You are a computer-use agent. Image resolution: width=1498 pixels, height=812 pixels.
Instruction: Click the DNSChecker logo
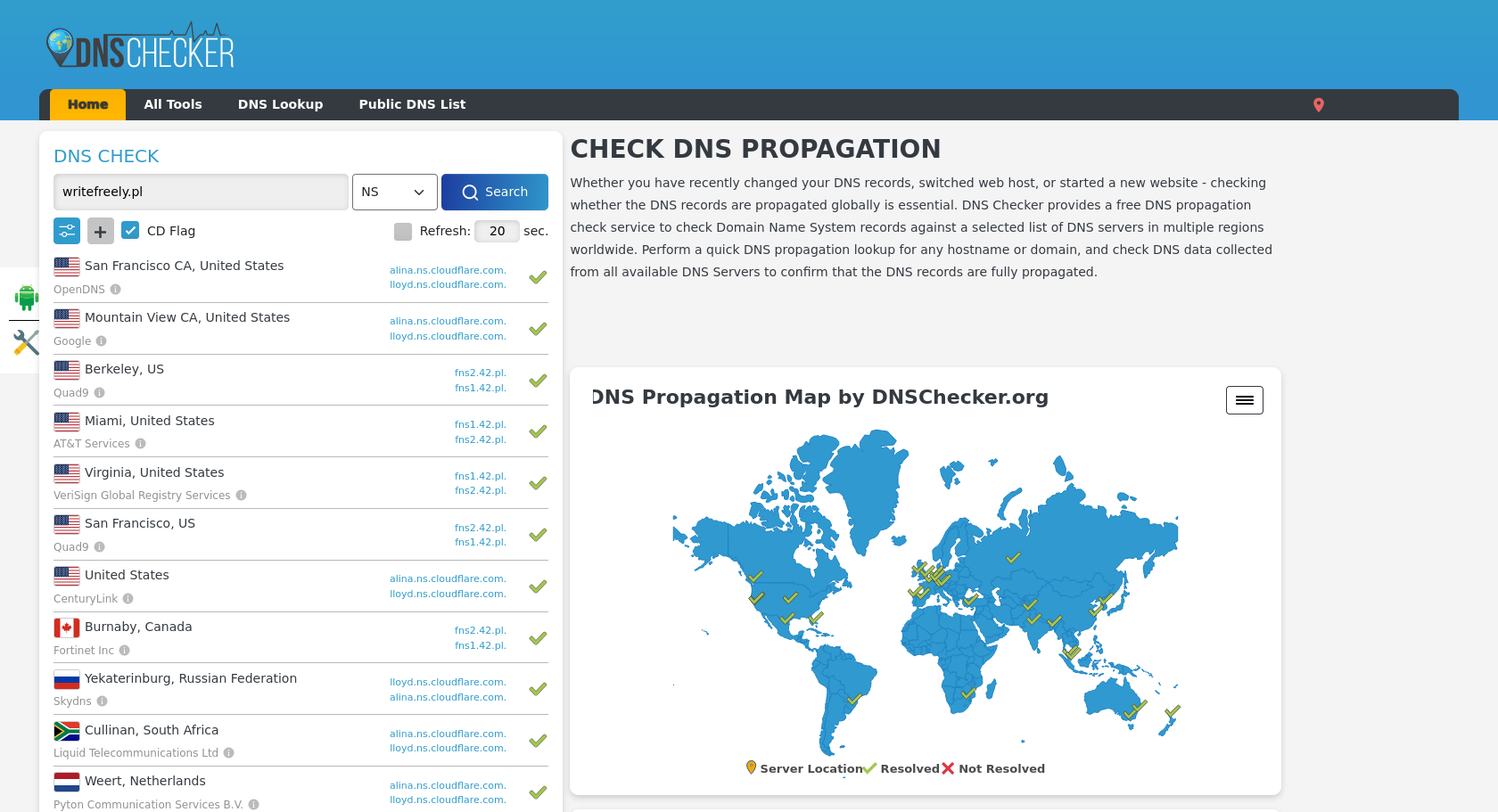point(140,47)
